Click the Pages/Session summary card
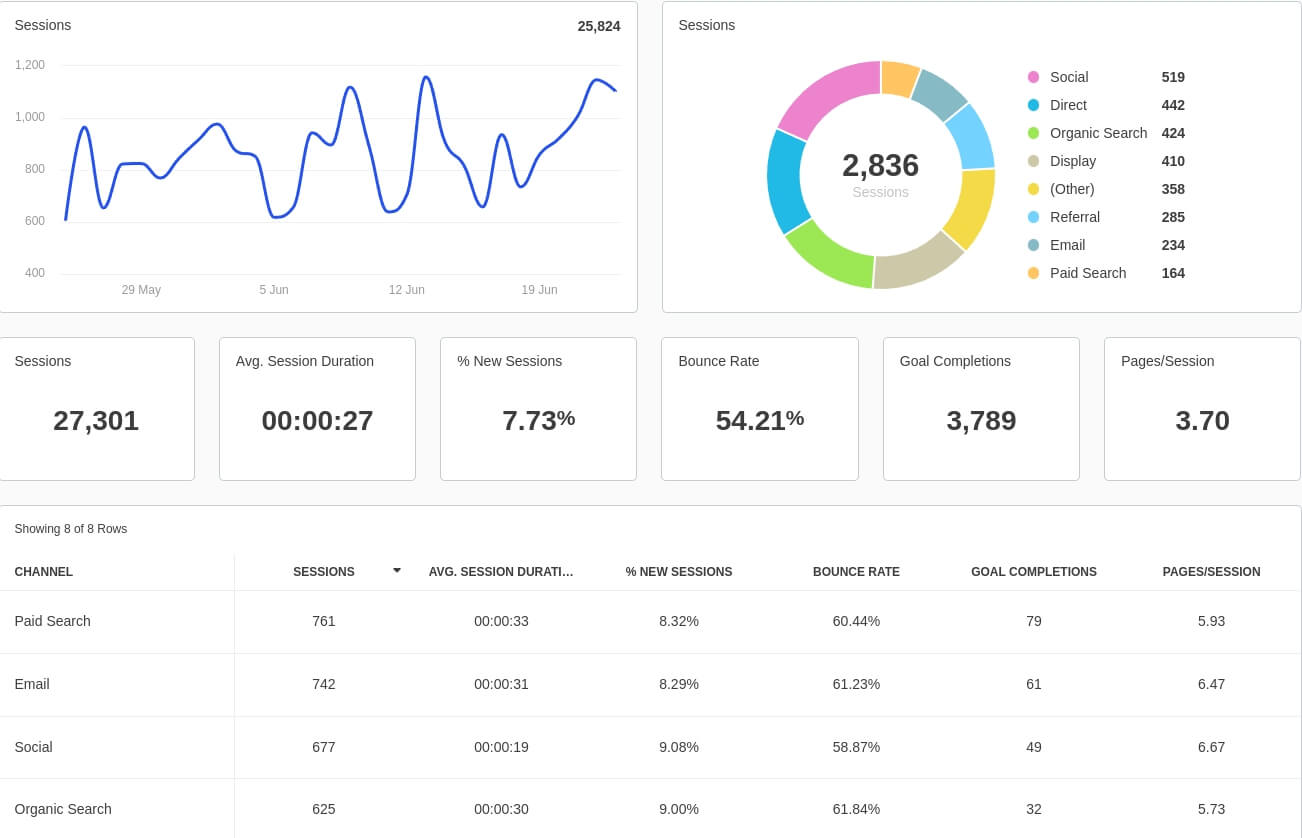1302x838 pixels. tap(1202, 408)
